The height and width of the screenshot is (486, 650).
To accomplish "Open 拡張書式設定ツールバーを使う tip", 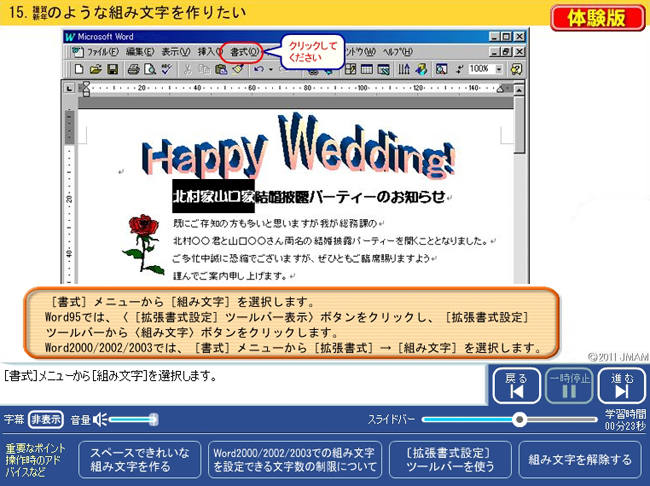I will coord(450,460).
